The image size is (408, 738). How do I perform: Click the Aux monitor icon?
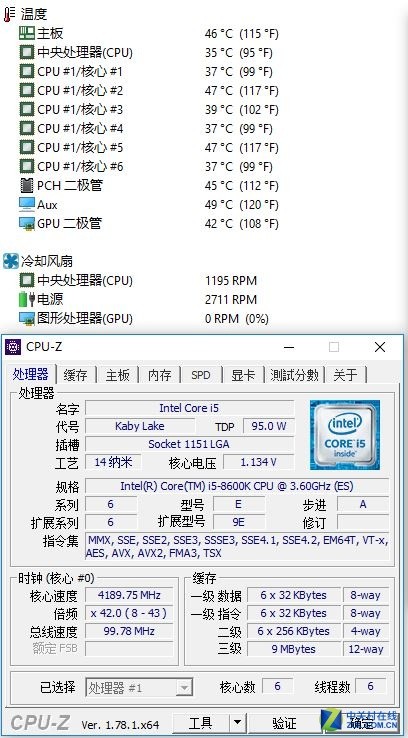point(27,204)
